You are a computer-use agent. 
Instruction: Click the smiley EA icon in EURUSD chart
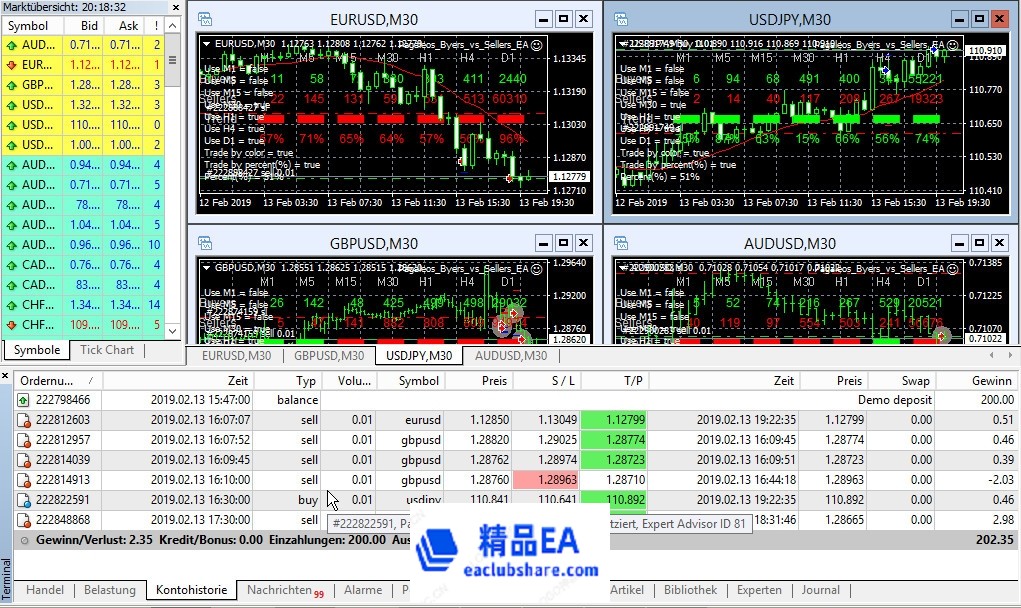537,45
